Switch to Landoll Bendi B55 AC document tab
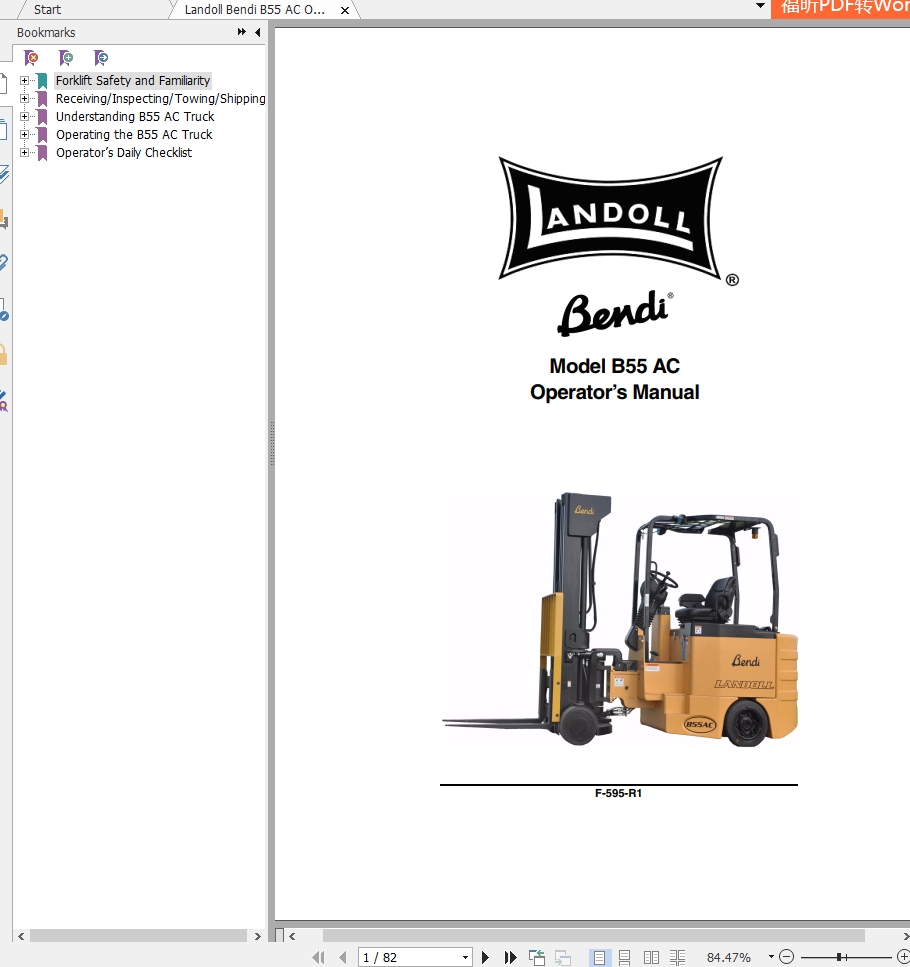Image resolution: width=910 pixels, height=967 pixels. tap(255, 9)
